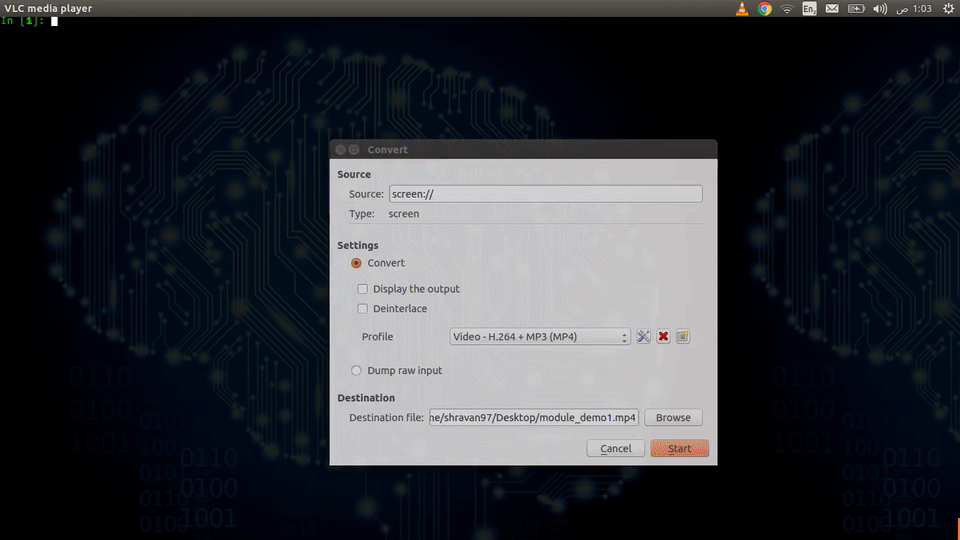This screenshot has width=960, height=540.
Task: Click the VLC cone icon in the top panel
Action: [x=742, y=9]
